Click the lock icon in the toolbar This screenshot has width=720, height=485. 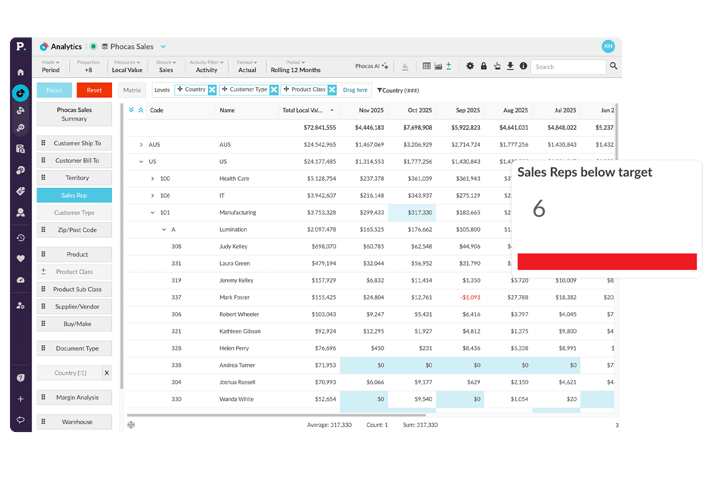click(x=484, y=66)
